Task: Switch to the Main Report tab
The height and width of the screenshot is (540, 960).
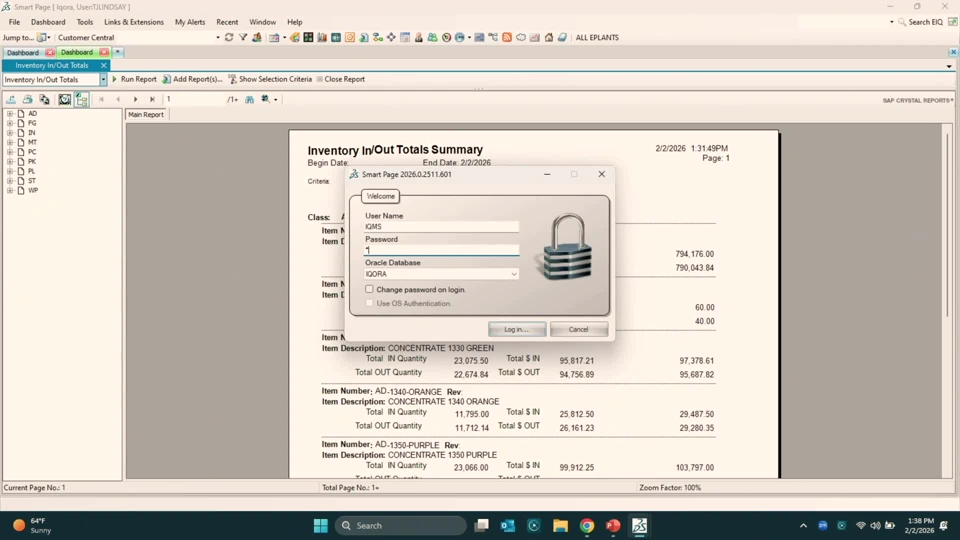Action: [x=146, y=114]
